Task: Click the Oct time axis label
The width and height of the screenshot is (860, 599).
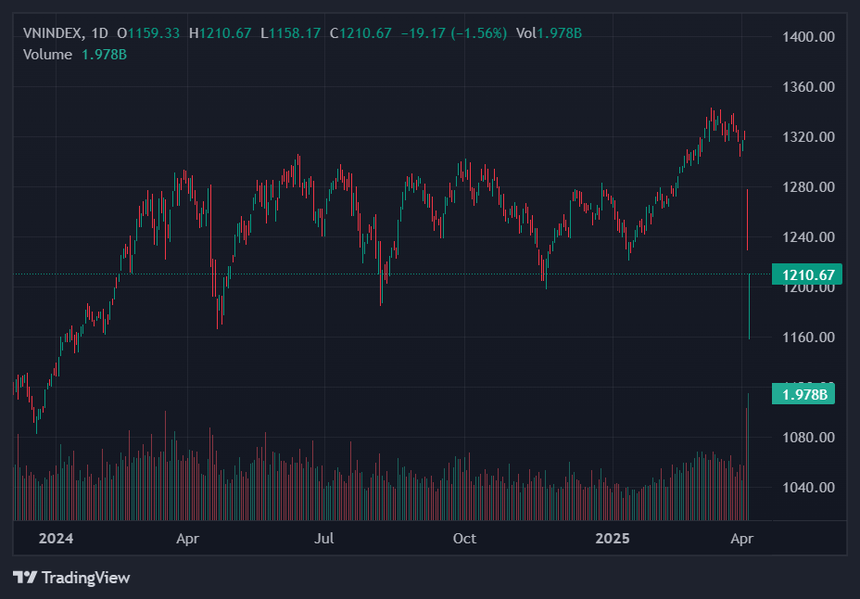Action: (x=464, y=538)
